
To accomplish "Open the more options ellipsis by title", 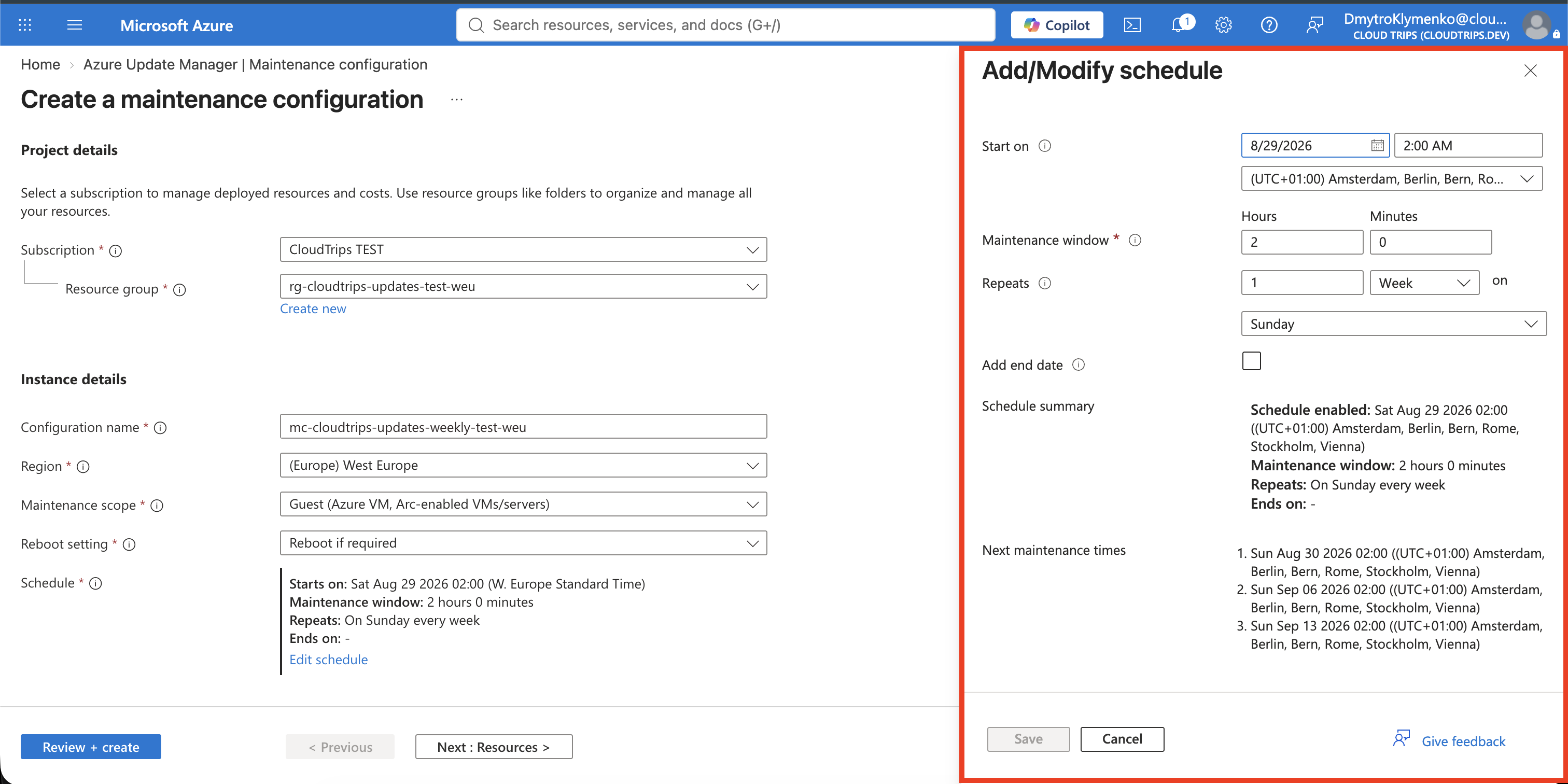I will click(x=456, y=100).
